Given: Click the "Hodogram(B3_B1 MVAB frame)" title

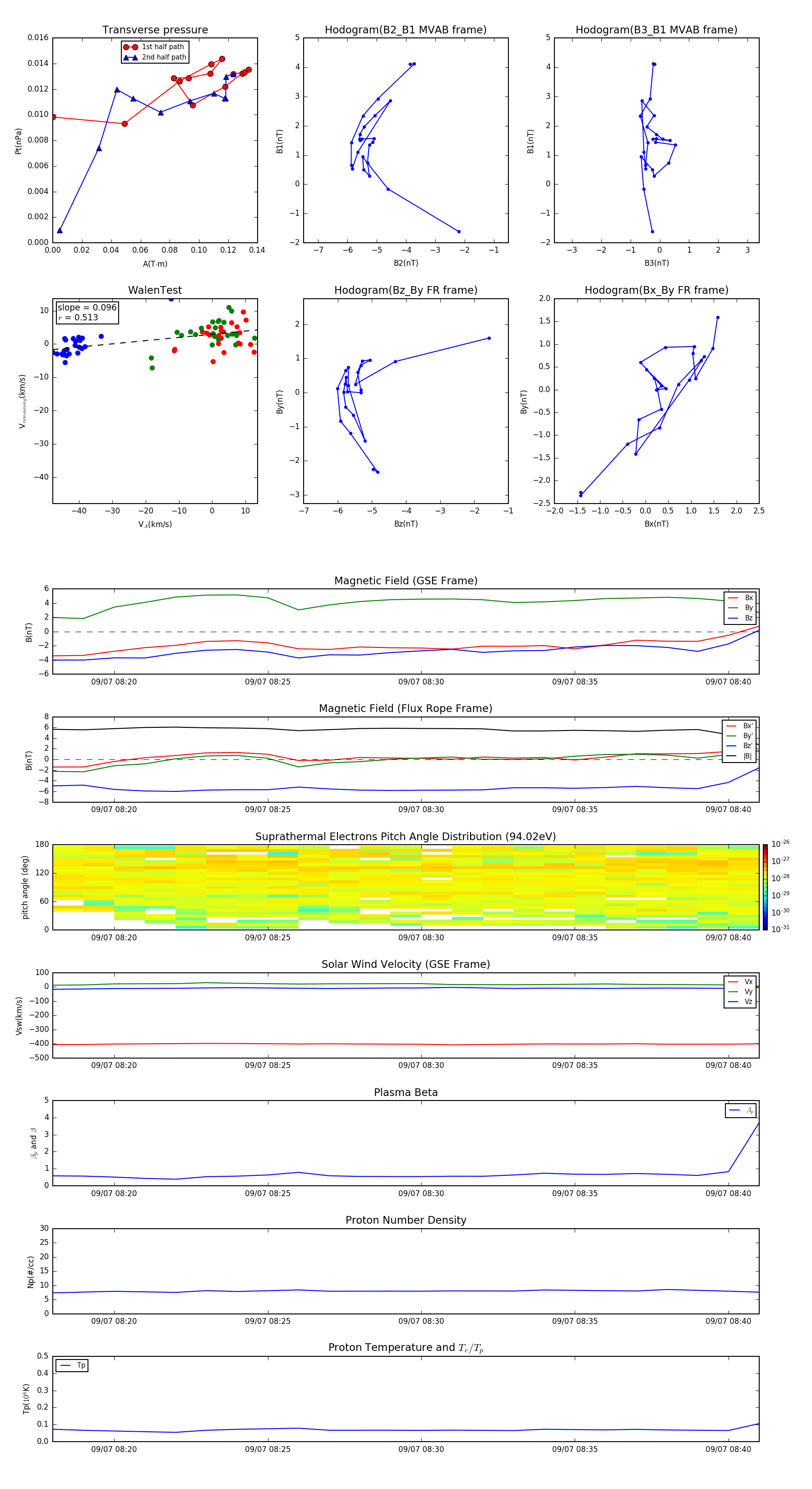Looking at the screenshot, I should click(x=656, y=30).
